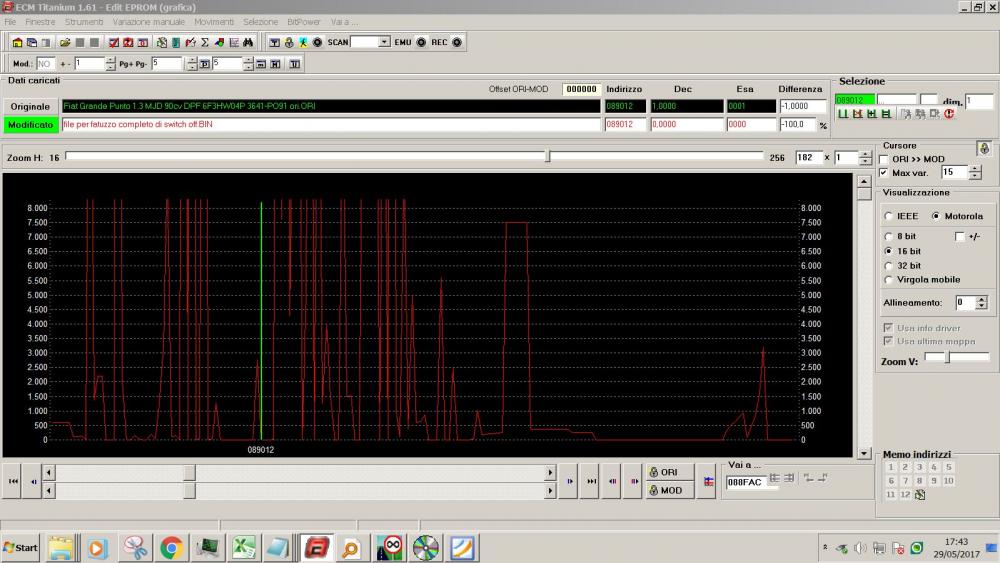Select the 32 bit radio button
This screenshot has height=563, width=1000.
888,265
